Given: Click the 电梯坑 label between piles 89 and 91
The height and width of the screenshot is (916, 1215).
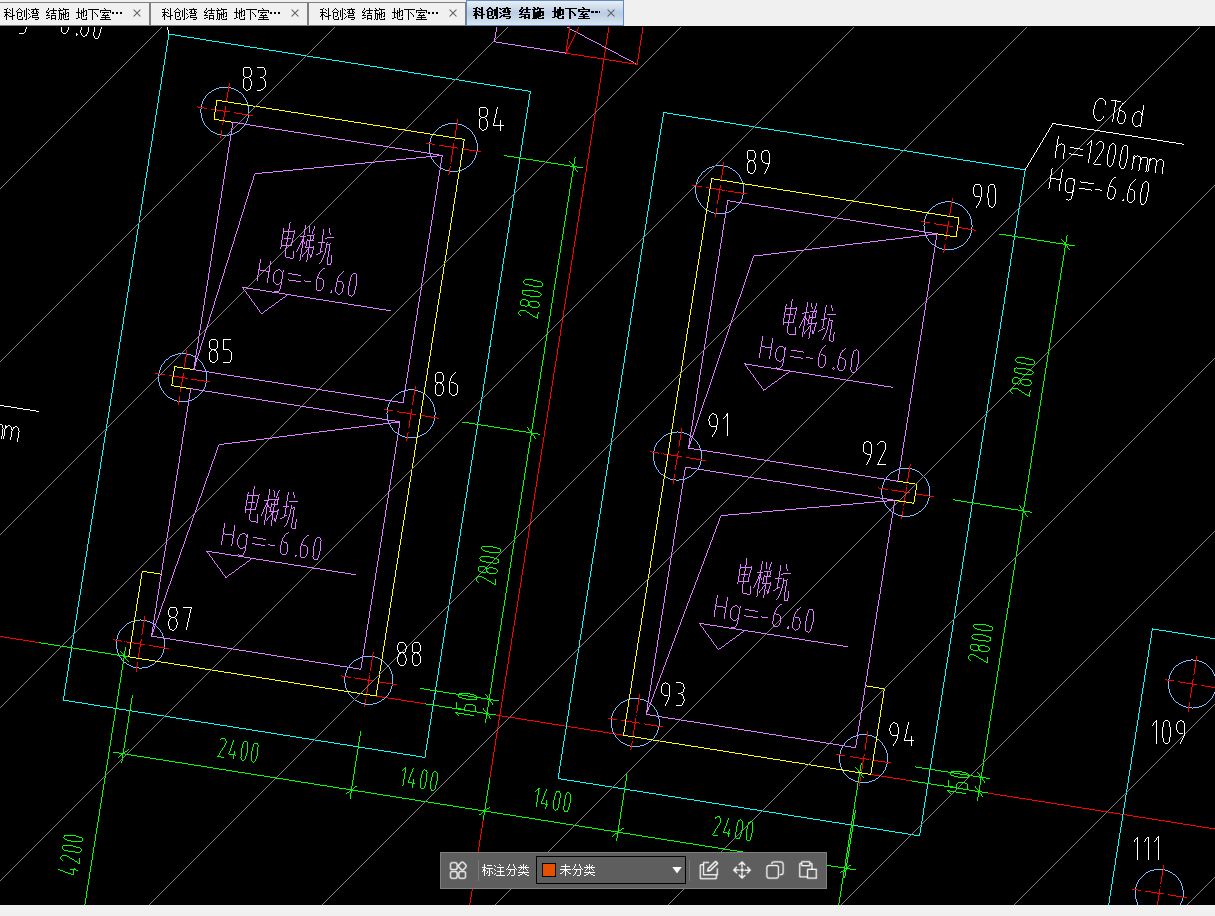Looking at the screenshot, I should click(808, 319).
